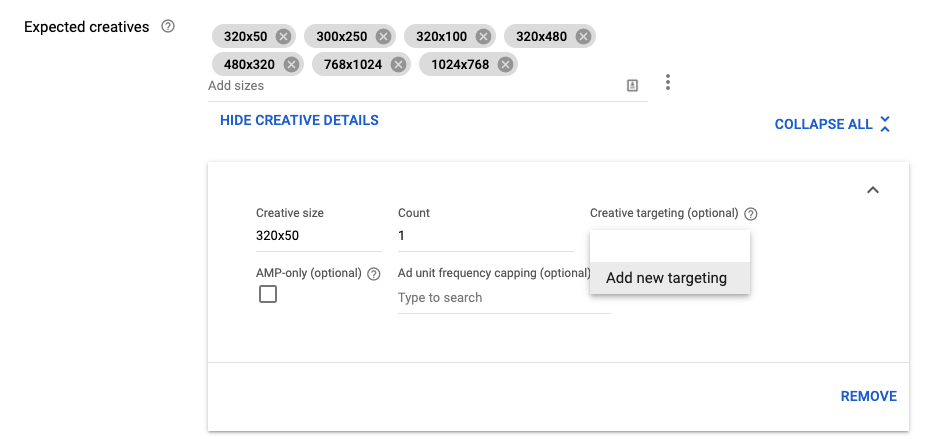Image resolution: width=932 pixels, height=439 pixels.
Task: Open the three-dot more options menu
Action: (x=668, y=83)
